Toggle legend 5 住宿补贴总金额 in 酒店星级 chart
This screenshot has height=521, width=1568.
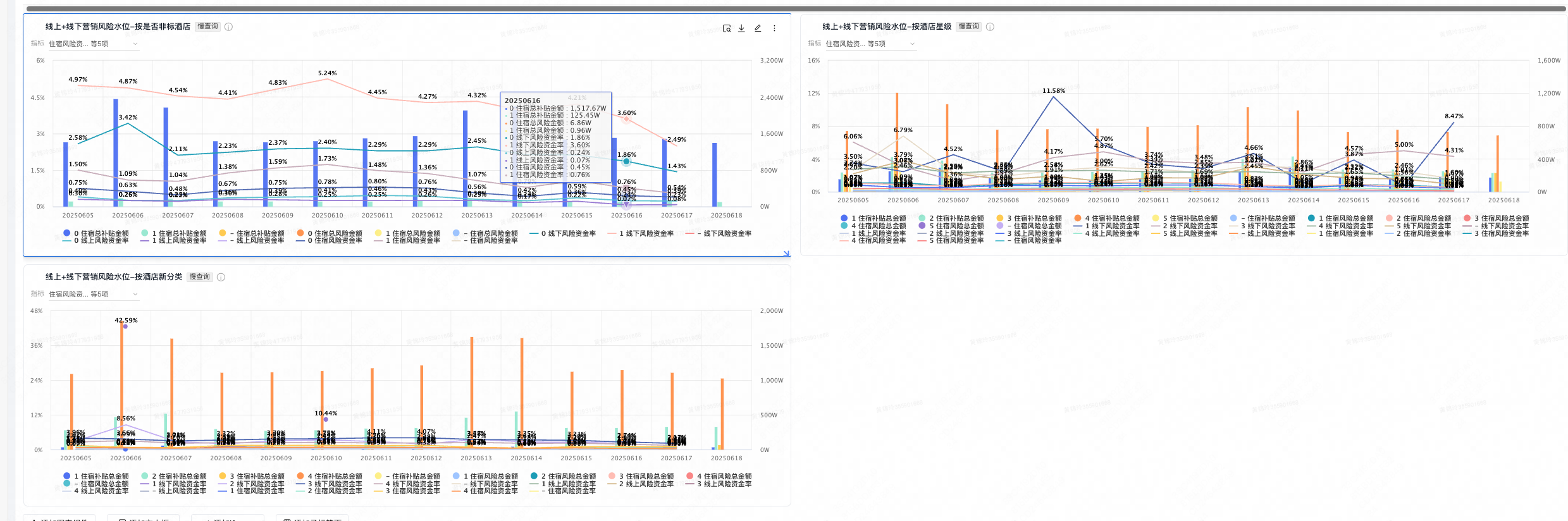pos(1185,218)
